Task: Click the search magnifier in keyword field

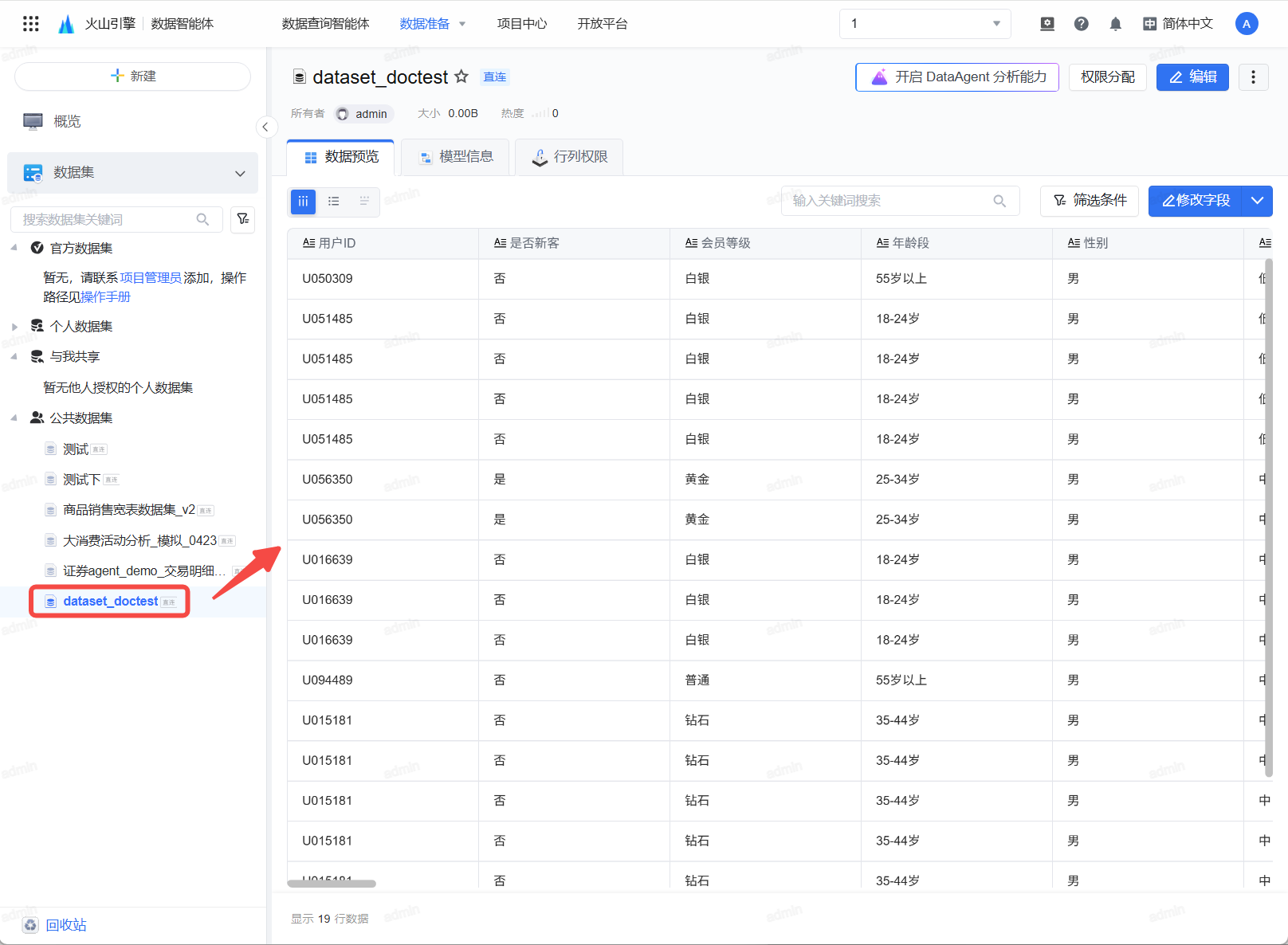Action: tap(999, 201)
